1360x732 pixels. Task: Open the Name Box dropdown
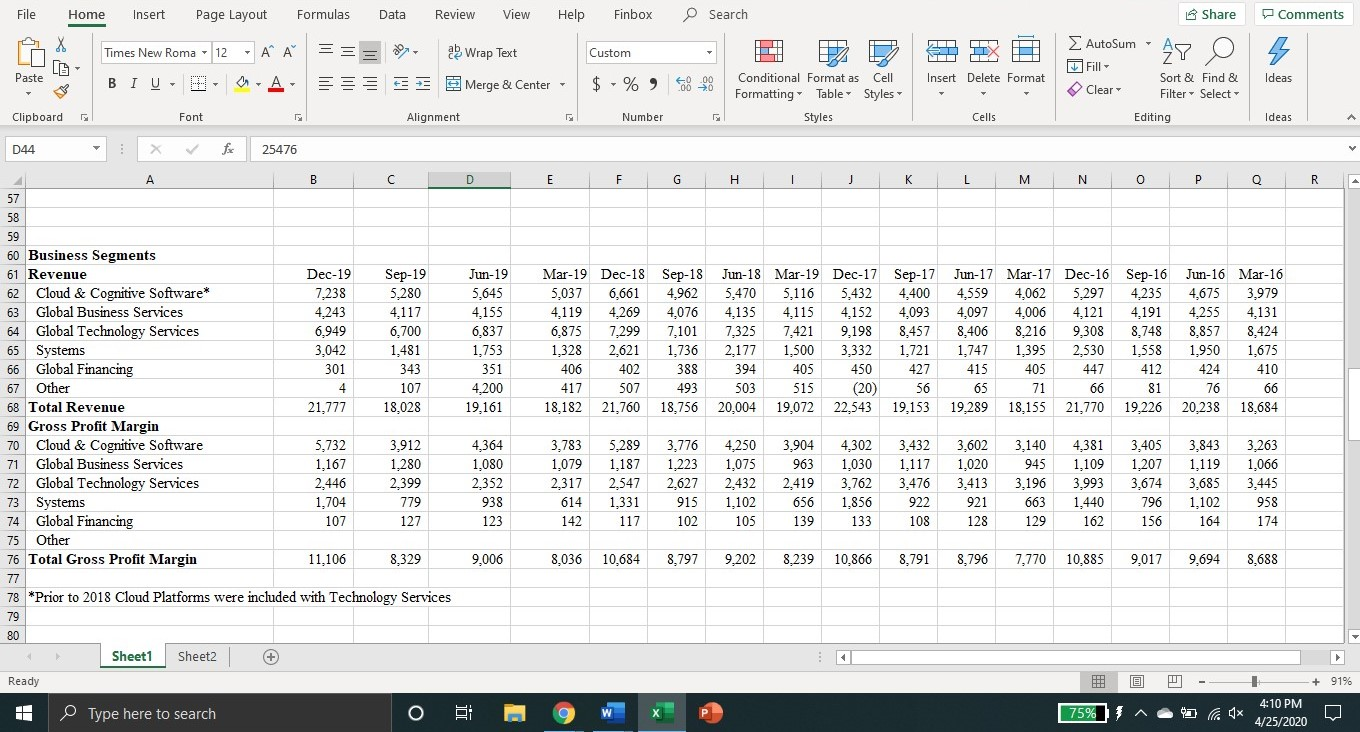96,149
